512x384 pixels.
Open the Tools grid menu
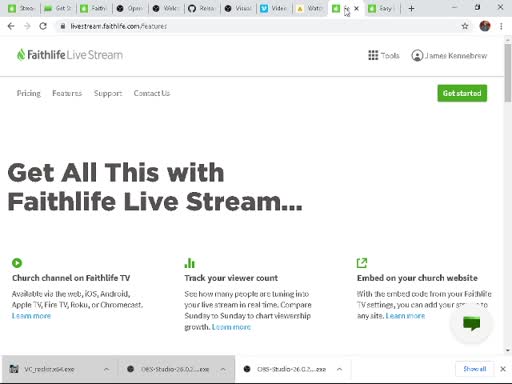click(384, 55)
